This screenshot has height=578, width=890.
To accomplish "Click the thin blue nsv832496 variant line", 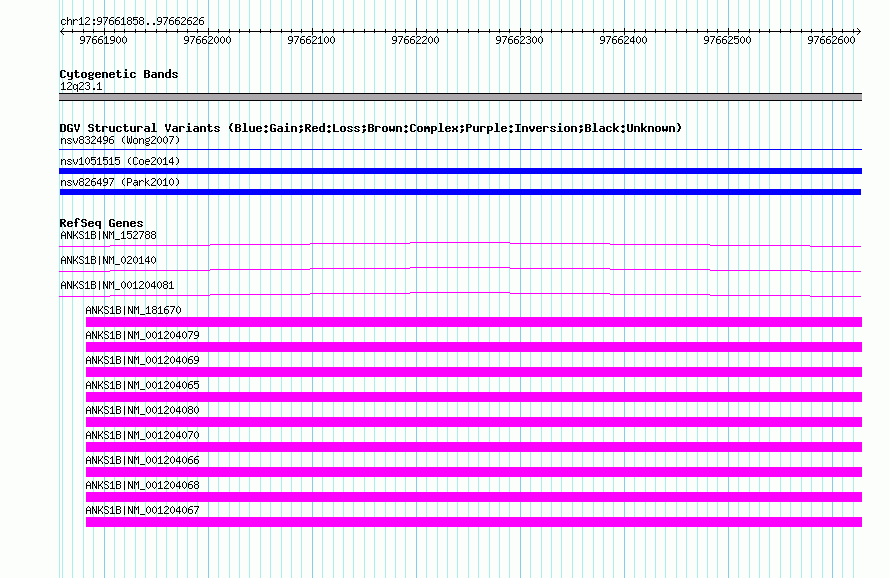I will 460,150.
